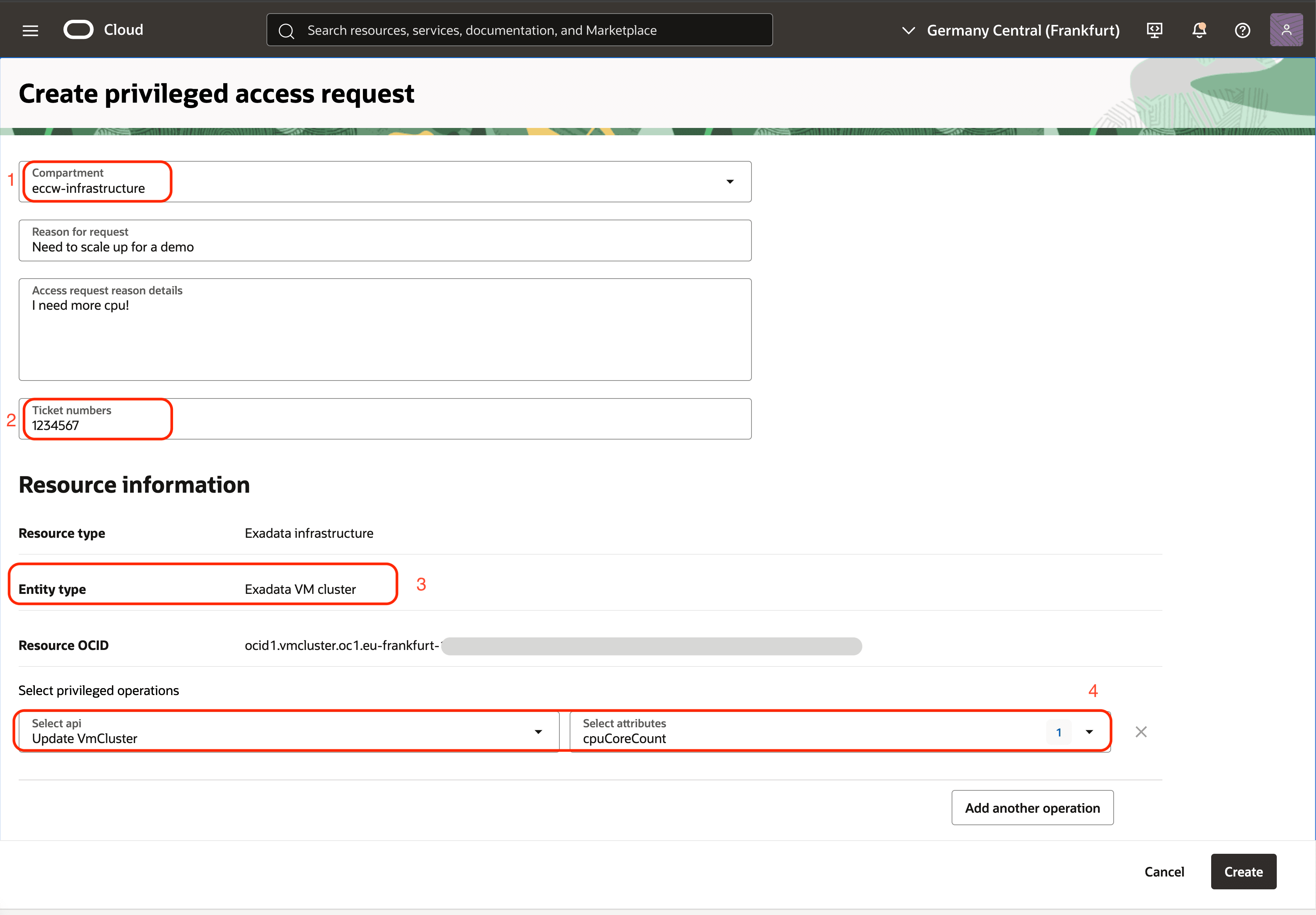This screenshot has width=1316, height=915.
Task: Open the Cloud Shell console icon
Action: (x=1154, y=30)
